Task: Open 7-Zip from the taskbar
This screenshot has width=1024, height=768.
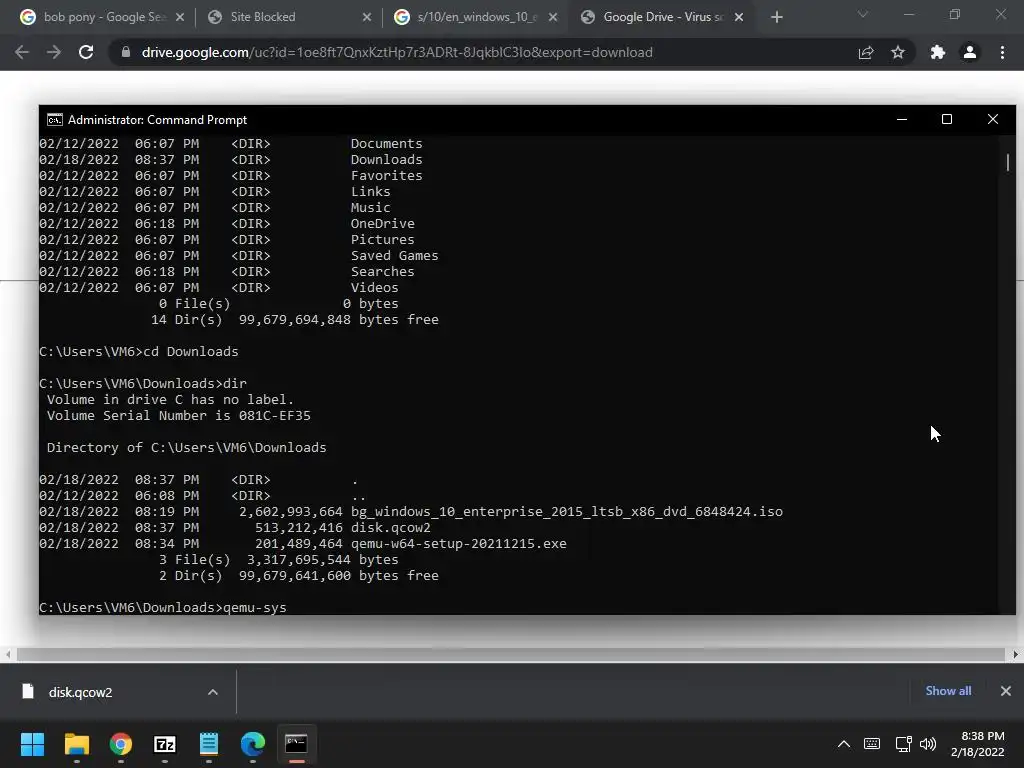Action: (x=165, y=744)
